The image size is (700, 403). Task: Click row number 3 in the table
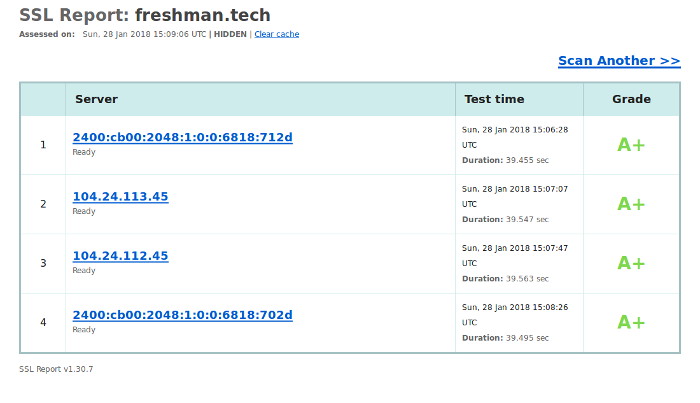point(43,263)
